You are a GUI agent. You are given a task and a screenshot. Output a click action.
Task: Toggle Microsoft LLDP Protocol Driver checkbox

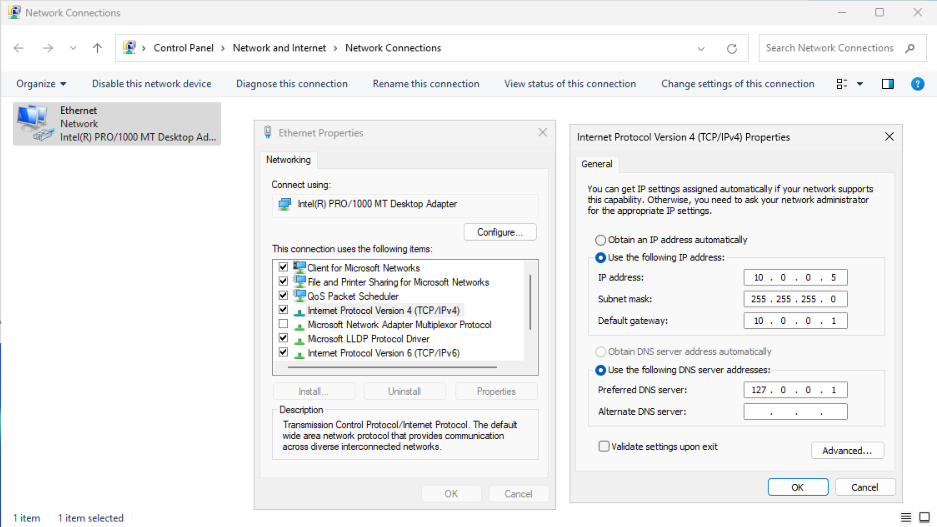283,338
